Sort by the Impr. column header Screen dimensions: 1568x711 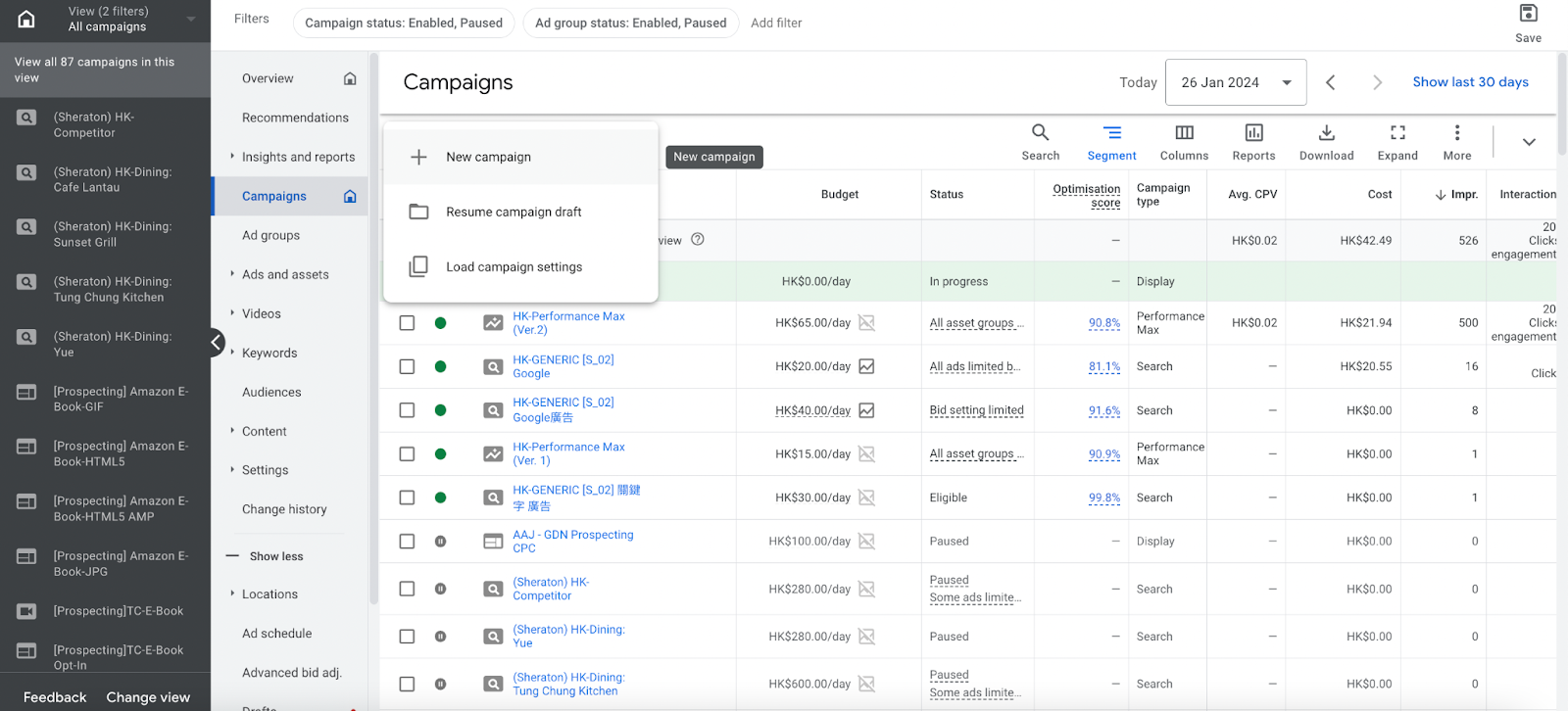pos(1456,194)
